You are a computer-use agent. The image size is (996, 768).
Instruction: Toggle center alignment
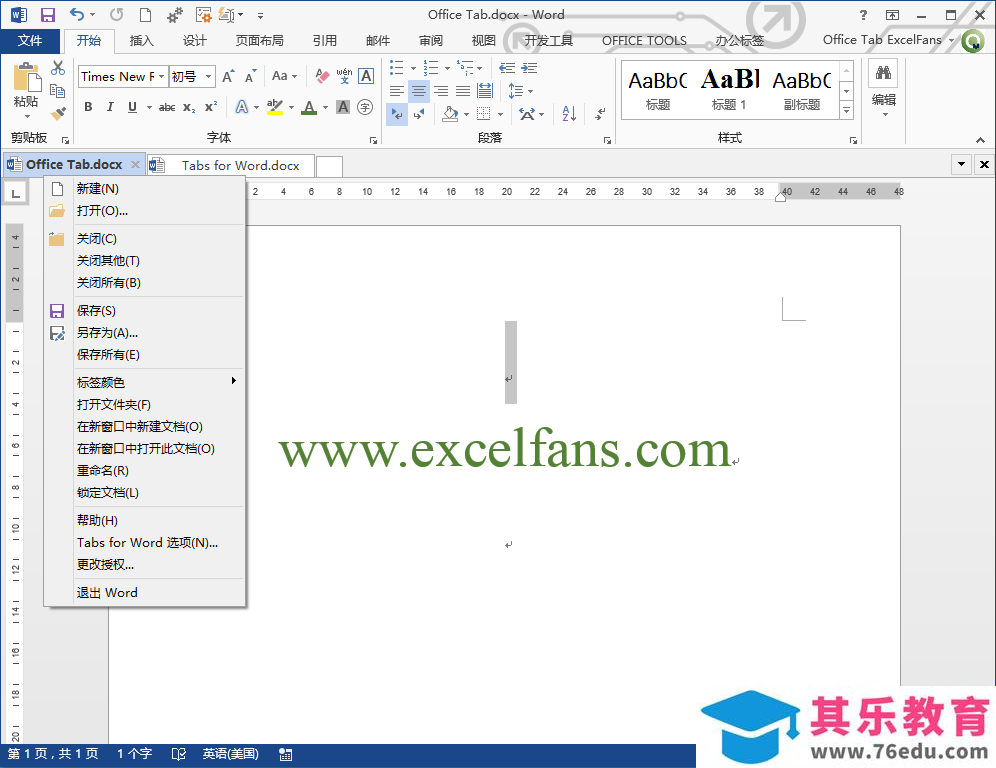click(x=419, y=91)
